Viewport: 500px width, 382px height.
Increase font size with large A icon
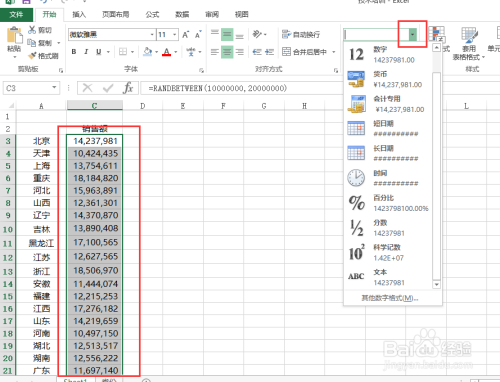coord(186,34)
